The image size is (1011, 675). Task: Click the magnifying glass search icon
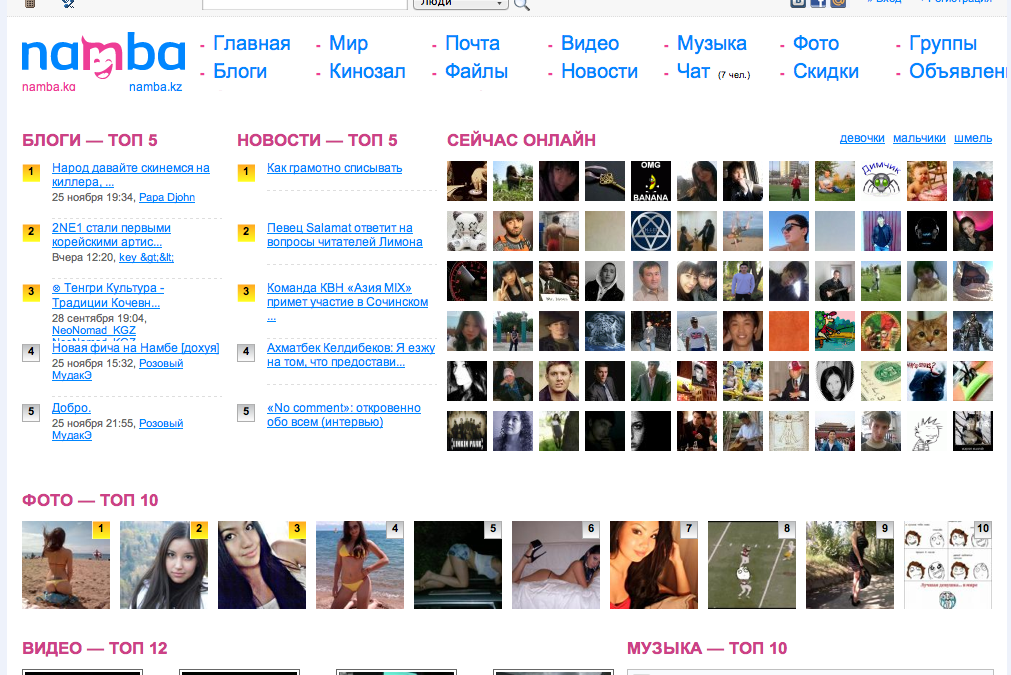(521, 4)
